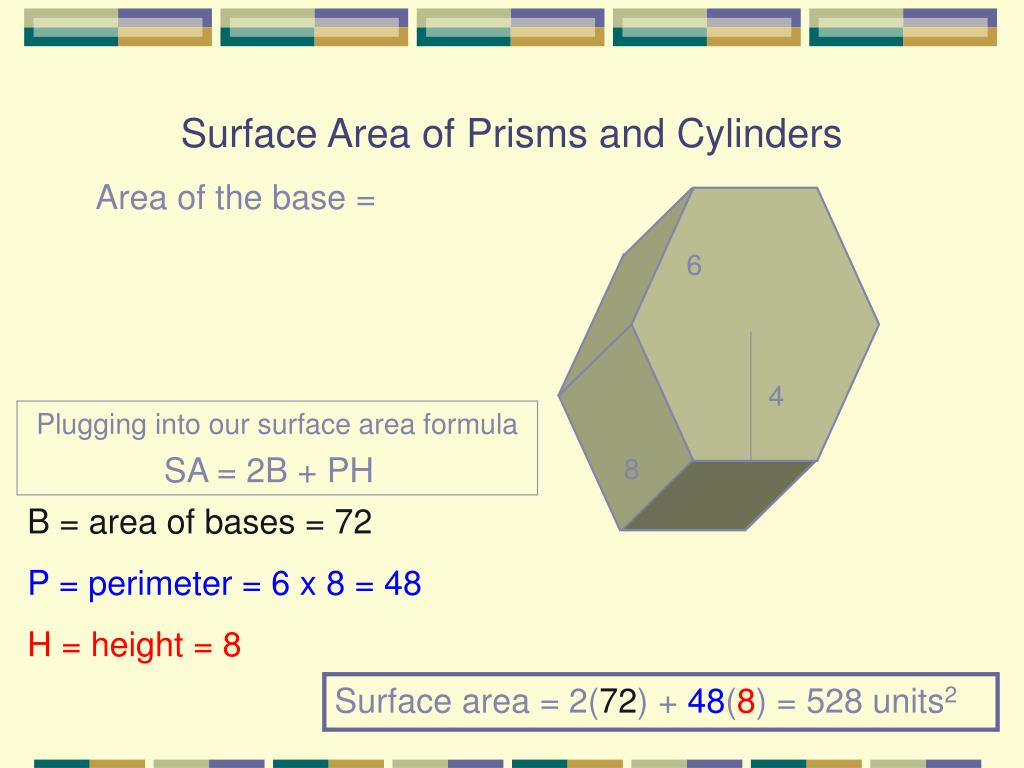Click the label '8' on the prism side
The image size is (1024, 768).
coord(631,470)
